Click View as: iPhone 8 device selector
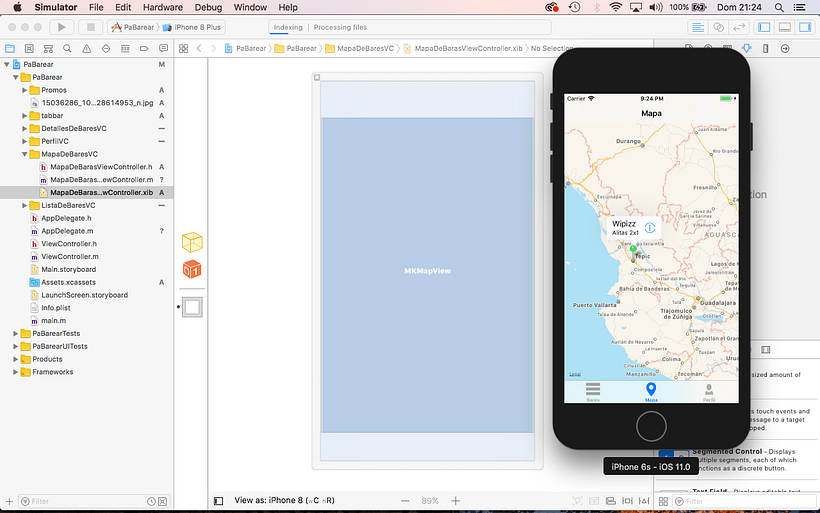The width and height of the screenshot is (820, 513). click(x=284, y=500)
